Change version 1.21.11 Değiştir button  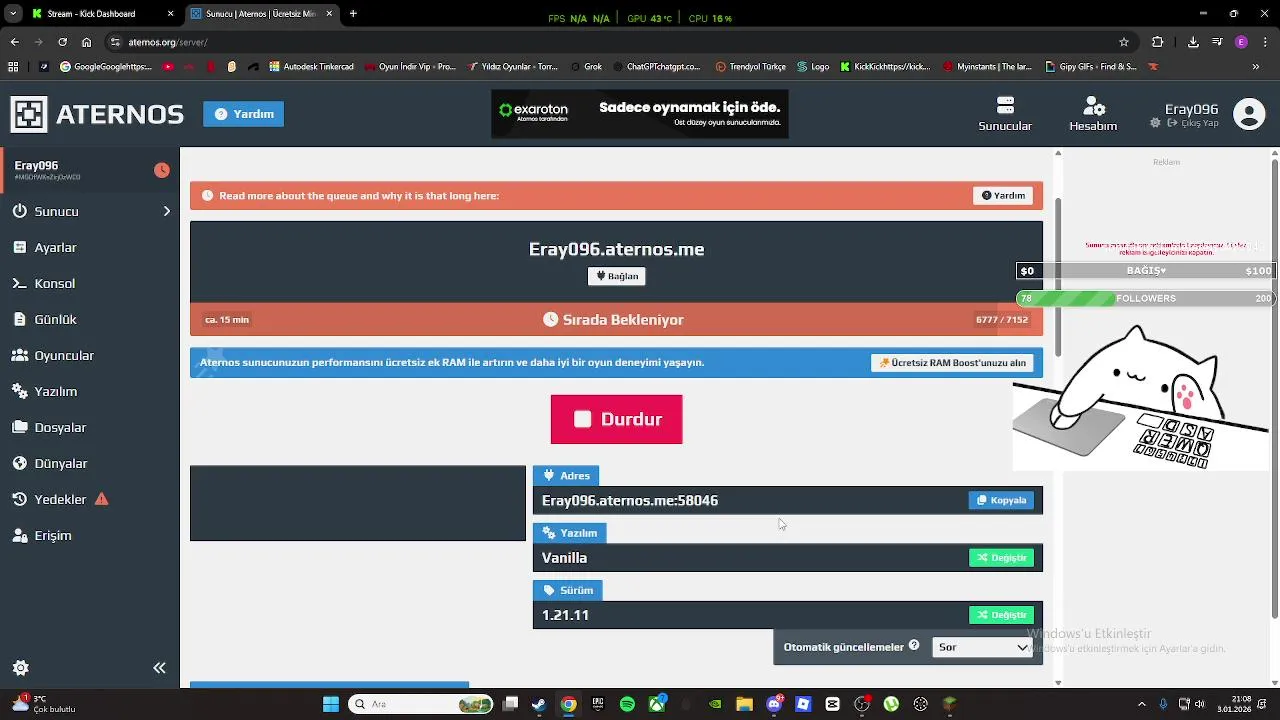(x=1001, y=615)
